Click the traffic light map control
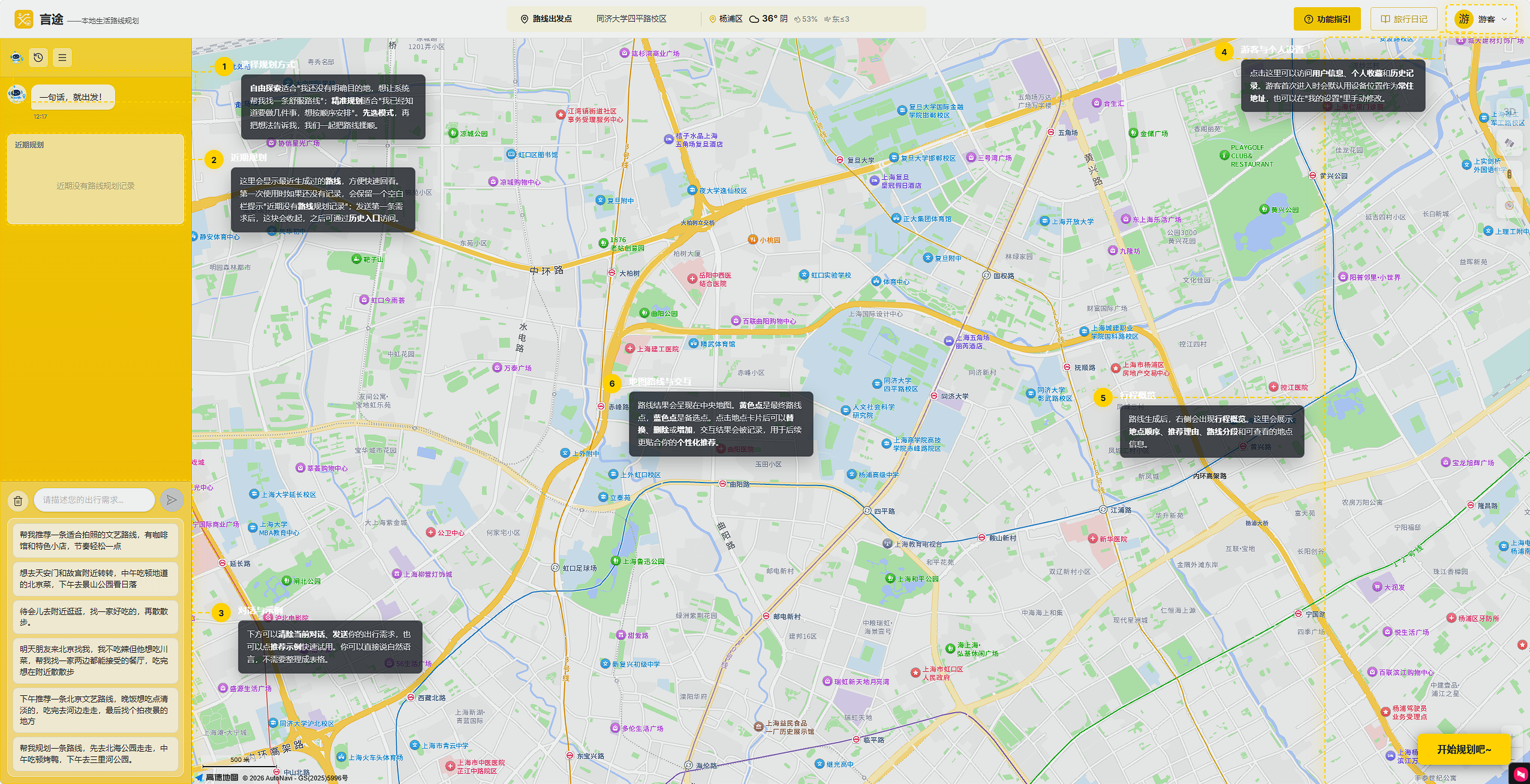 (x=1509, y=174)
